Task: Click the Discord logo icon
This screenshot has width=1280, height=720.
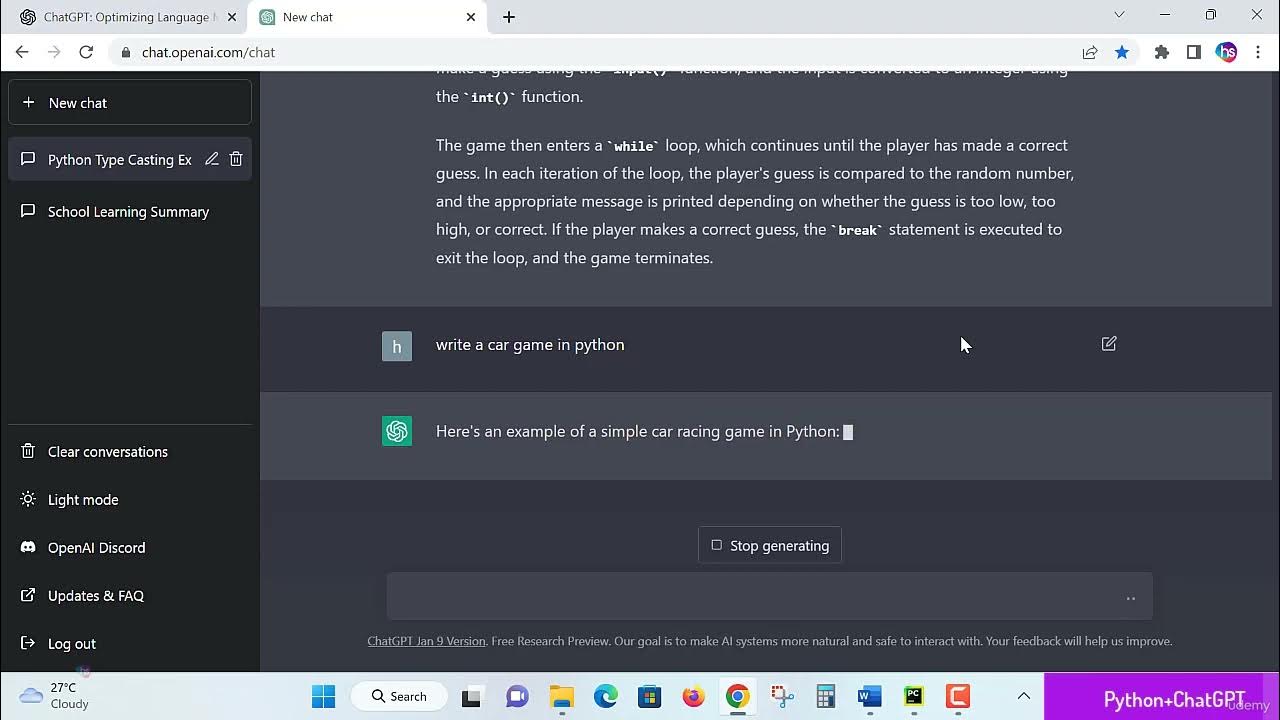Action: [28, 547]
